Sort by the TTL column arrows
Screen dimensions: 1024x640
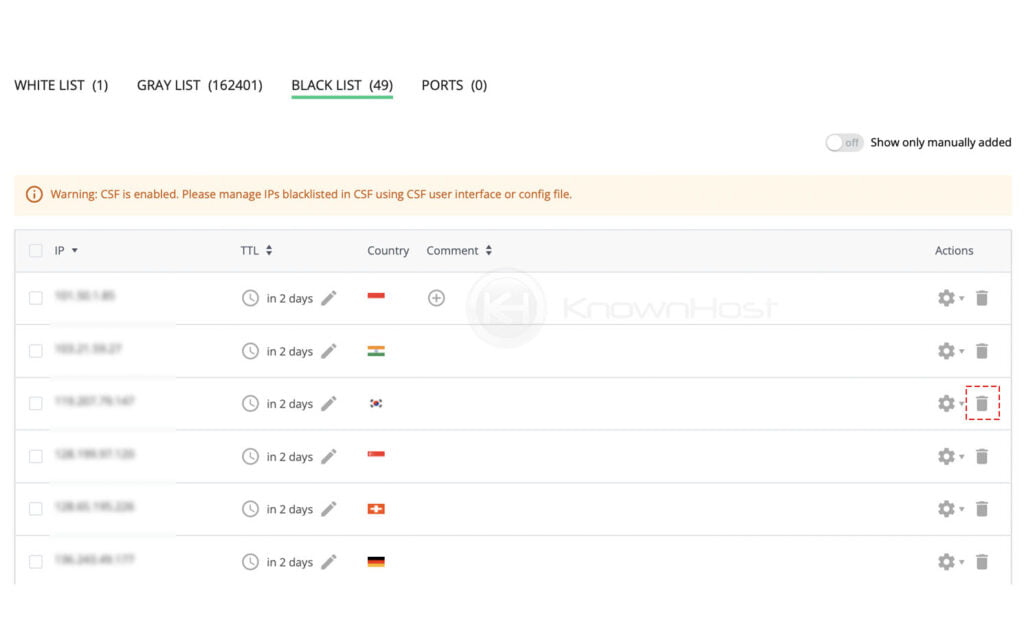269,250
